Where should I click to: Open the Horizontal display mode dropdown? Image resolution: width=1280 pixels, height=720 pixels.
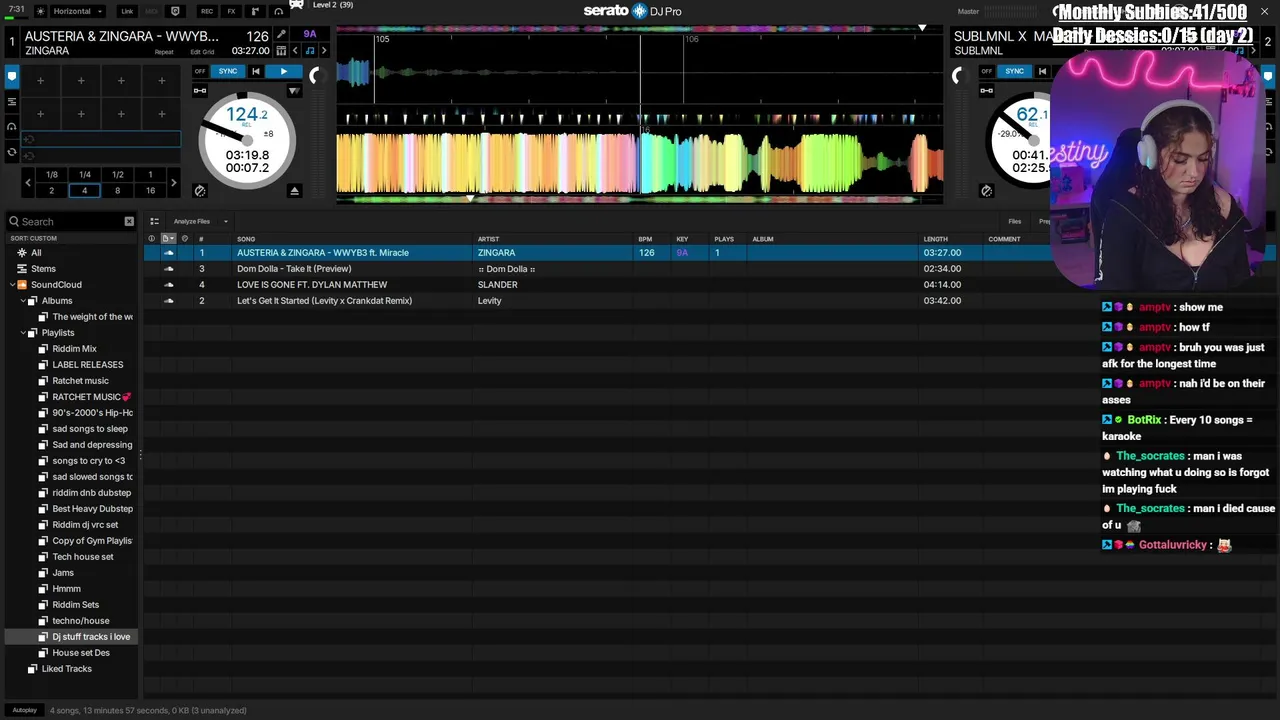(77, 11)
